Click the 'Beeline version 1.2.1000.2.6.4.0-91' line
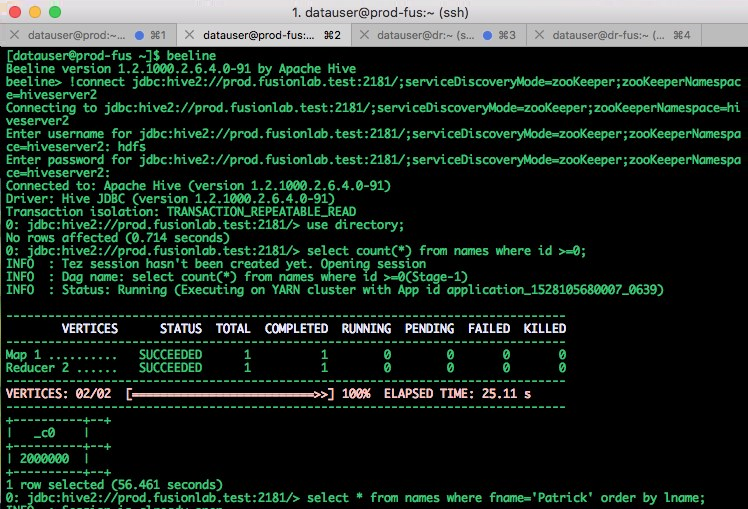The width and height of the screenshot is (748, 509). coord(181,69)
